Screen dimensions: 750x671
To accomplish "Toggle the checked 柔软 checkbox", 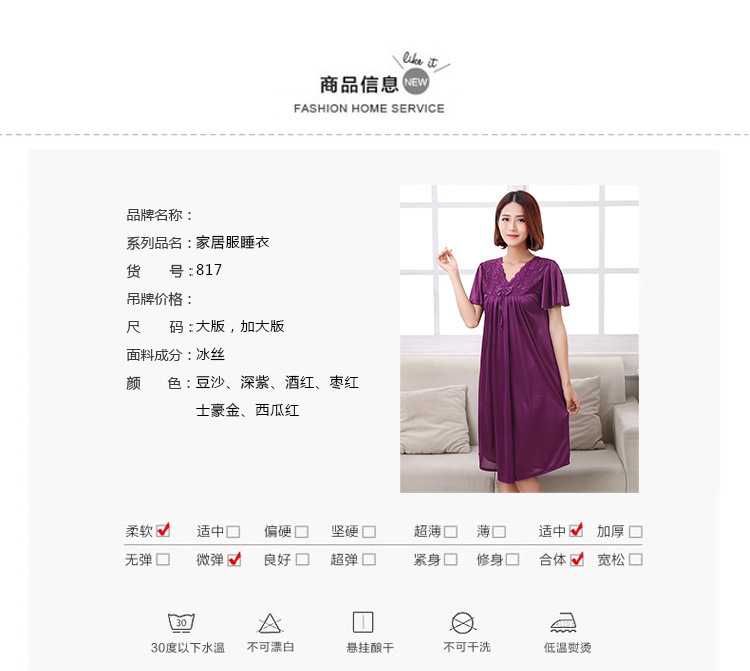I will click(x=163, y=530).
